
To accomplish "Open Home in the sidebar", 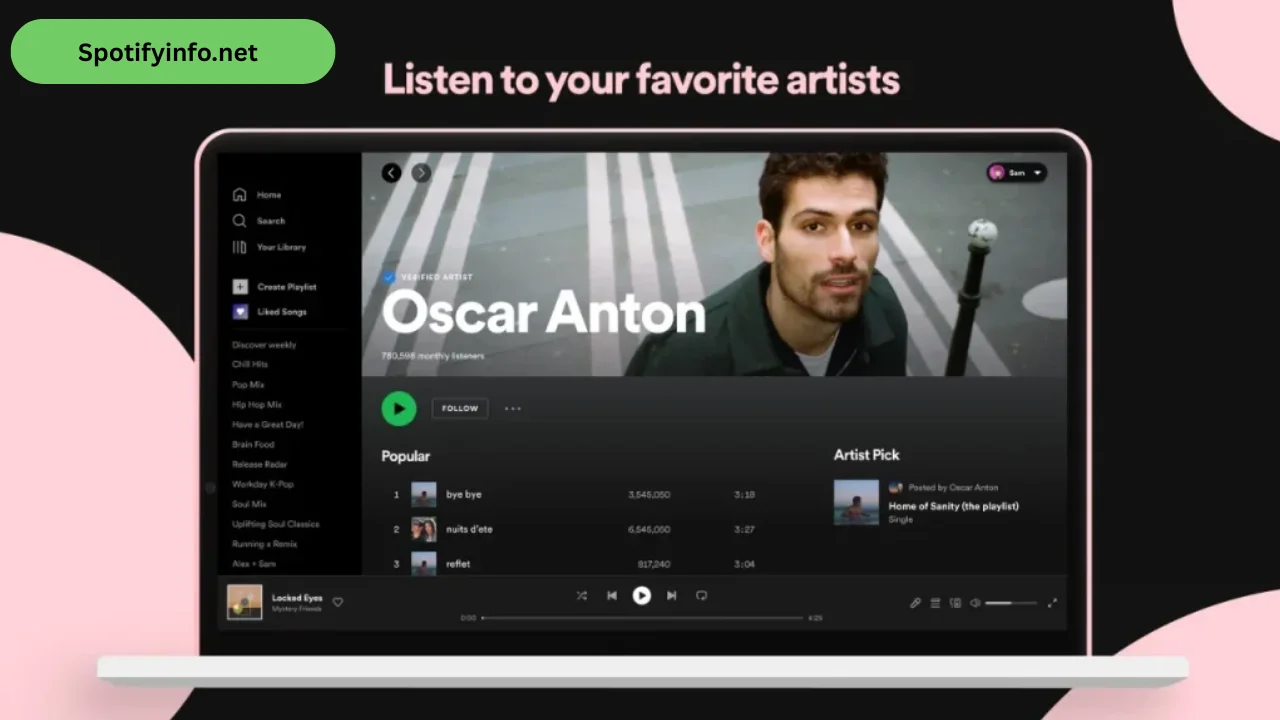I will coord(257,195).
